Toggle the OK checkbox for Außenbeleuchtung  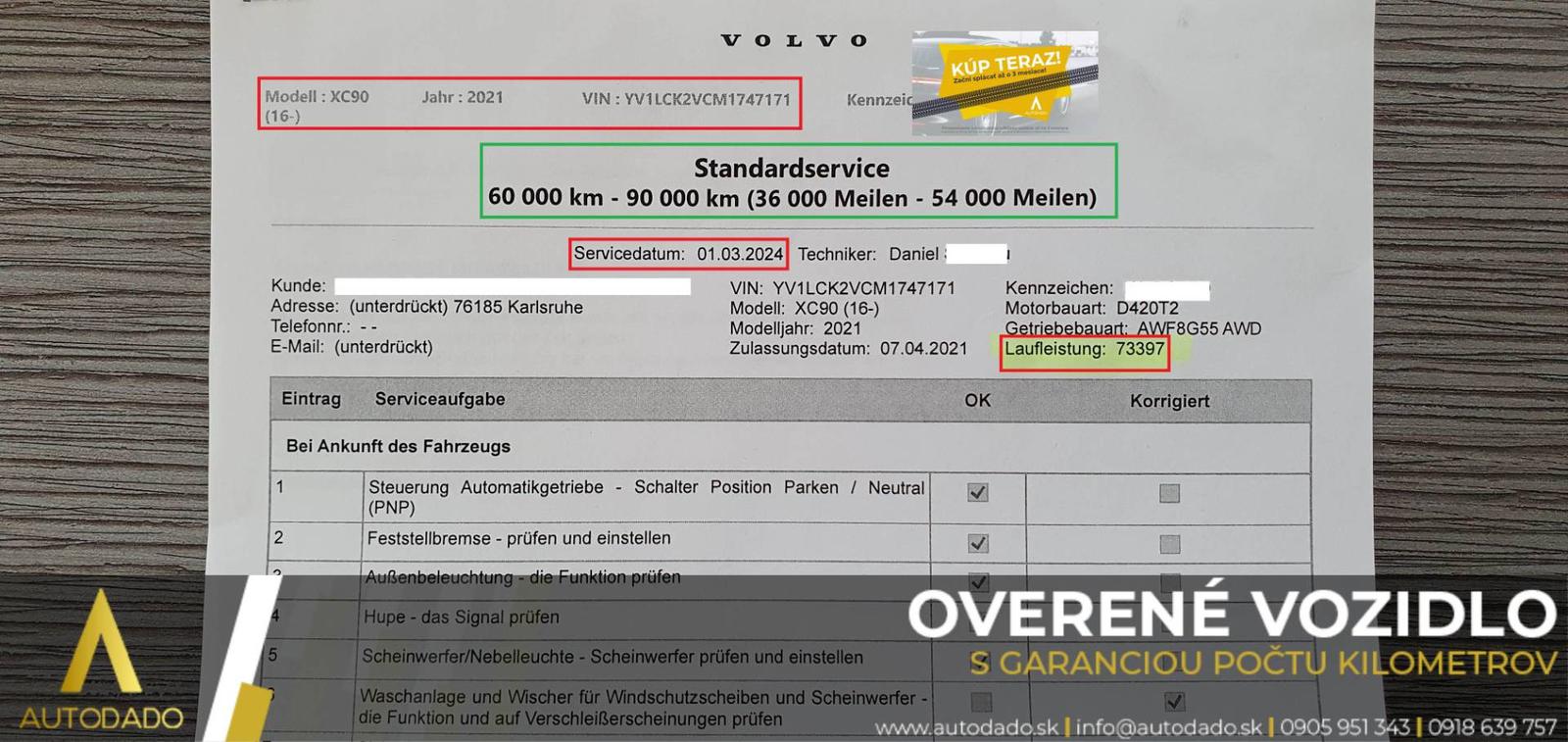pyautogui.click(x=978, y=581)
